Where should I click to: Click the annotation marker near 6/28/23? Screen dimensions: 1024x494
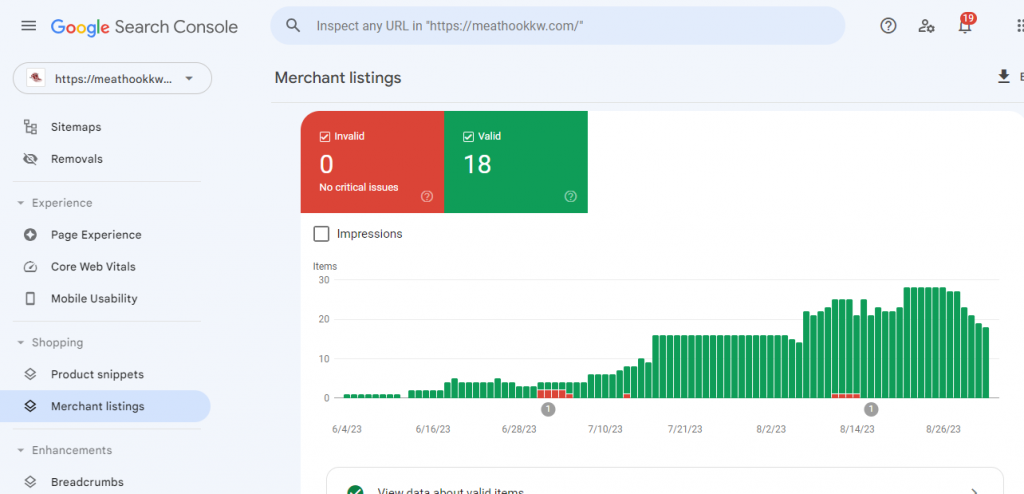tap(548, 410)
